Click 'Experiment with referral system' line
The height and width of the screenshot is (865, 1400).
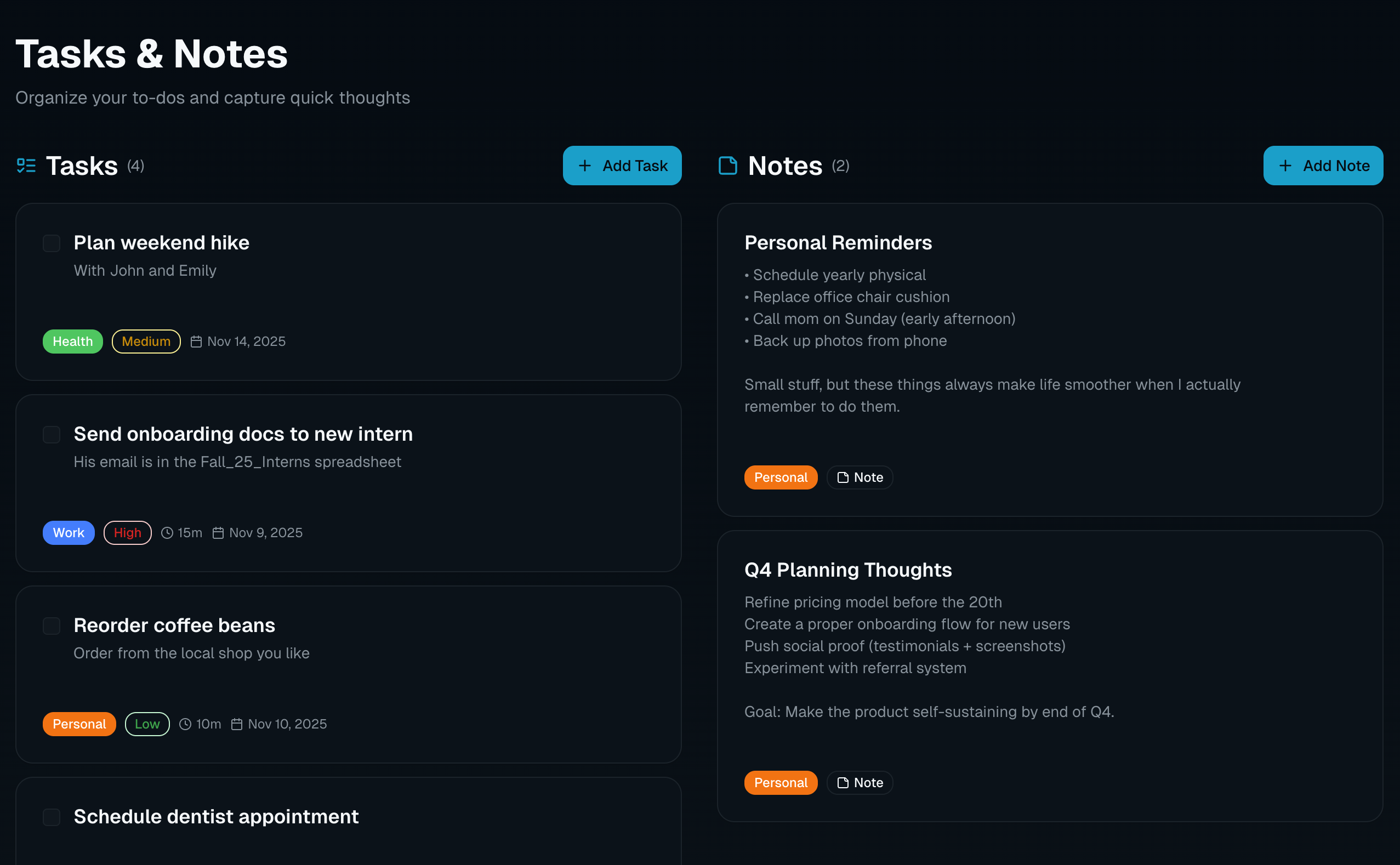tap(855, 668)
